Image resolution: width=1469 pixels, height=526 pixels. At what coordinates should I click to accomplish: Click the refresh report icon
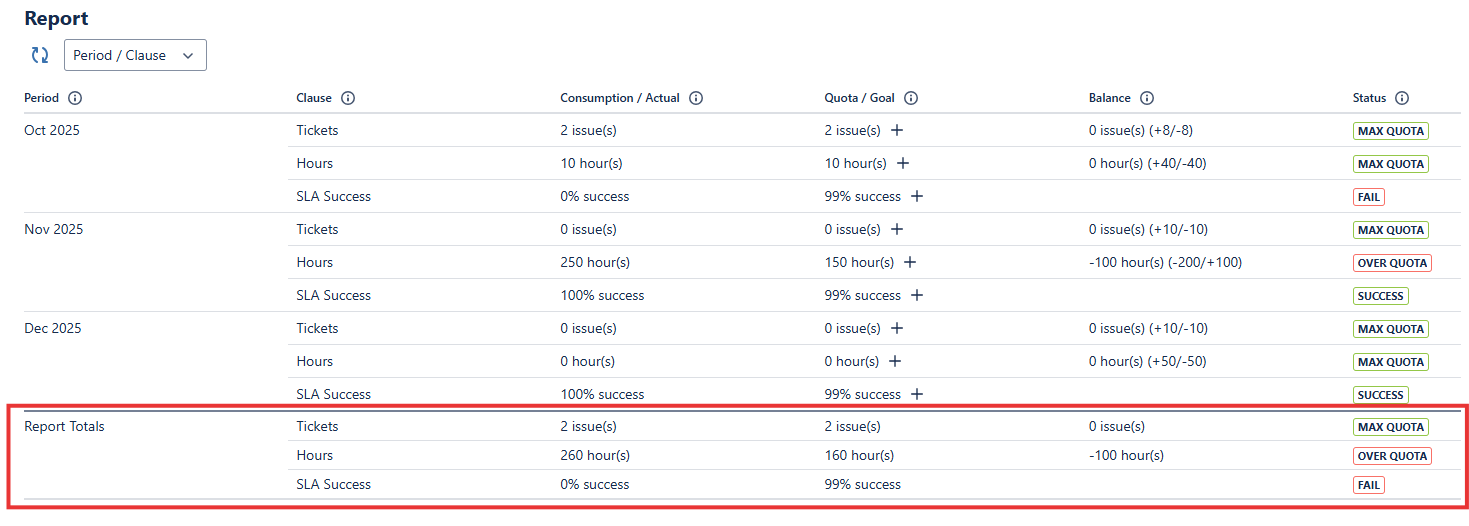click(x=40, y=56)
